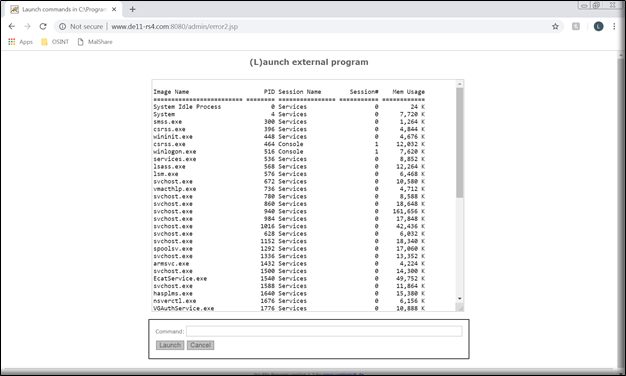626x376 pixels.
Task: Click the System Idle Process row
Action: (x=289, y=107)
